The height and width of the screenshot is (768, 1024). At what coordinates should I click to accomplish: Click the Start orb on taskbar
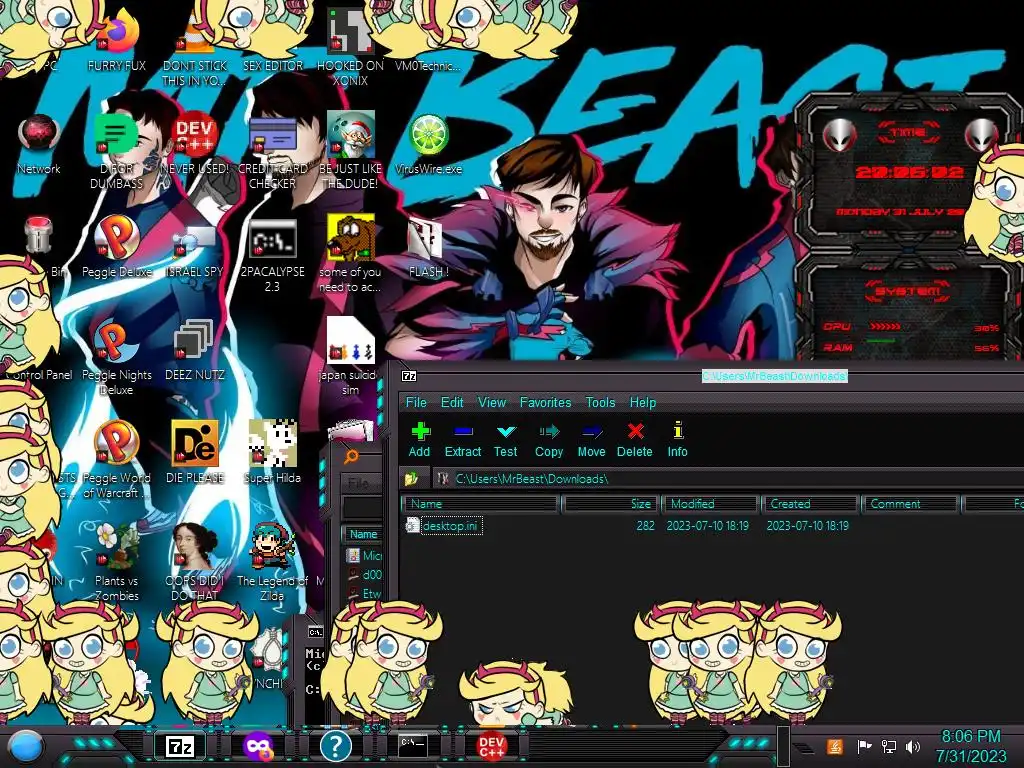coord(26,746)
